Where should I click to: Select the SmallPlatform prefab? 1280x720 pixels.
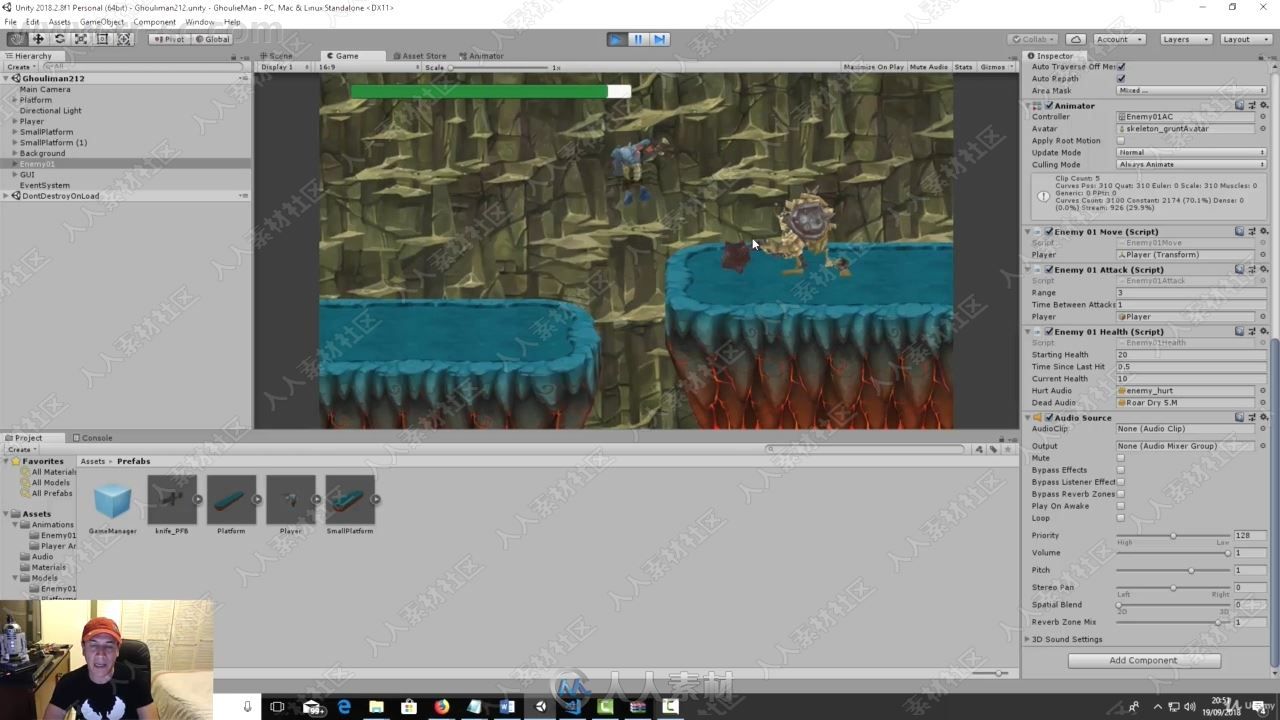350,500
